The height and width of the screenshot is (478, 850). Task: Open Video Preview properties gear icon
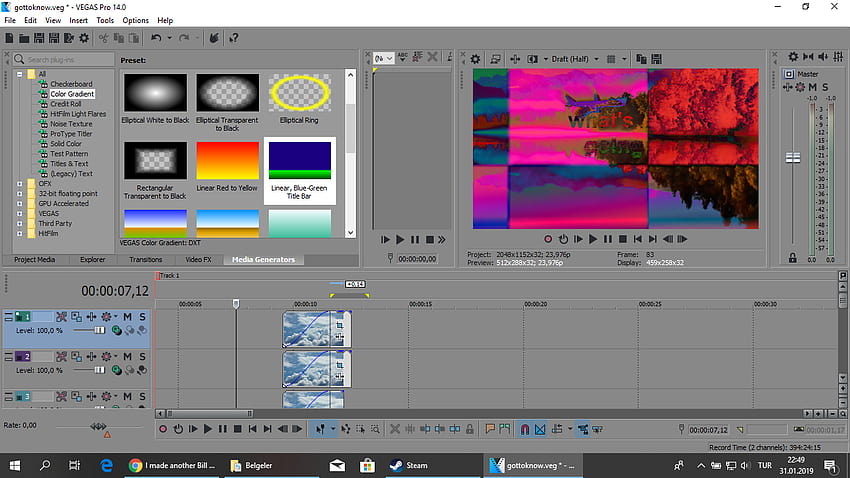(475, 59)
